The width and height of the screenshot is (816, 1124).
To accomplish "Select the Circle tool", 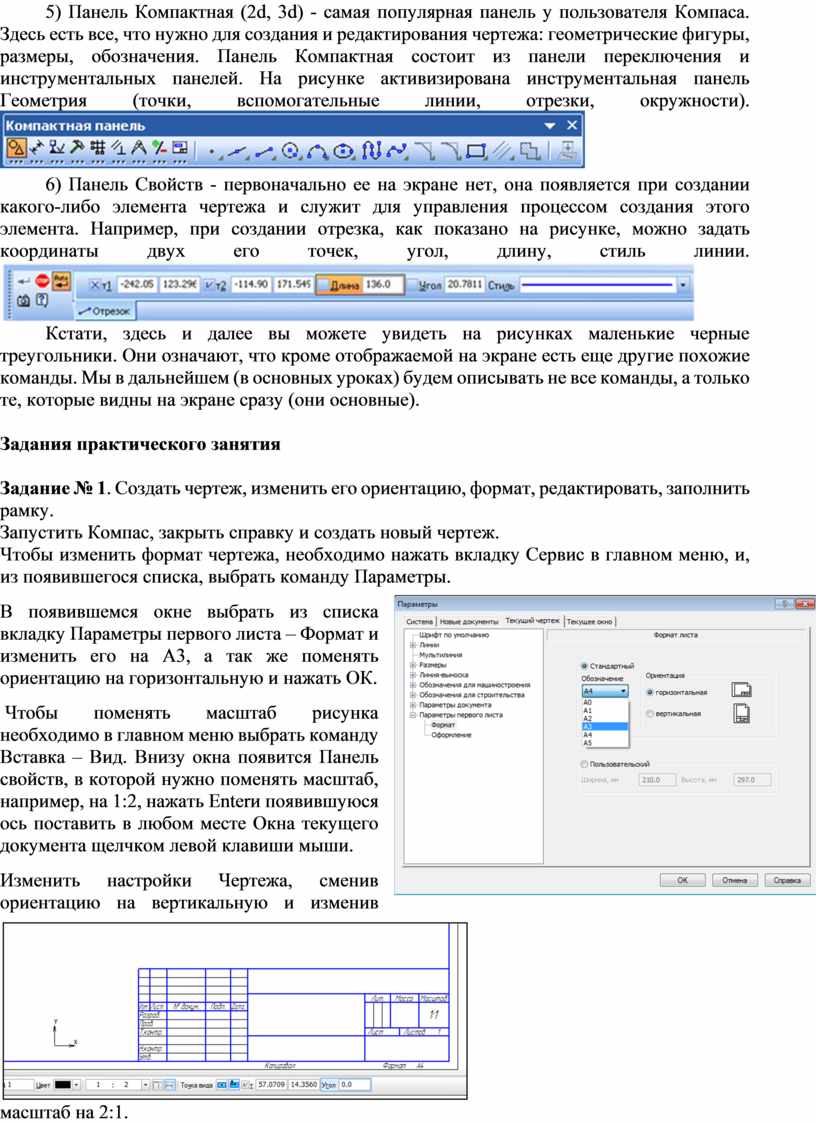I will pos(291,151).
